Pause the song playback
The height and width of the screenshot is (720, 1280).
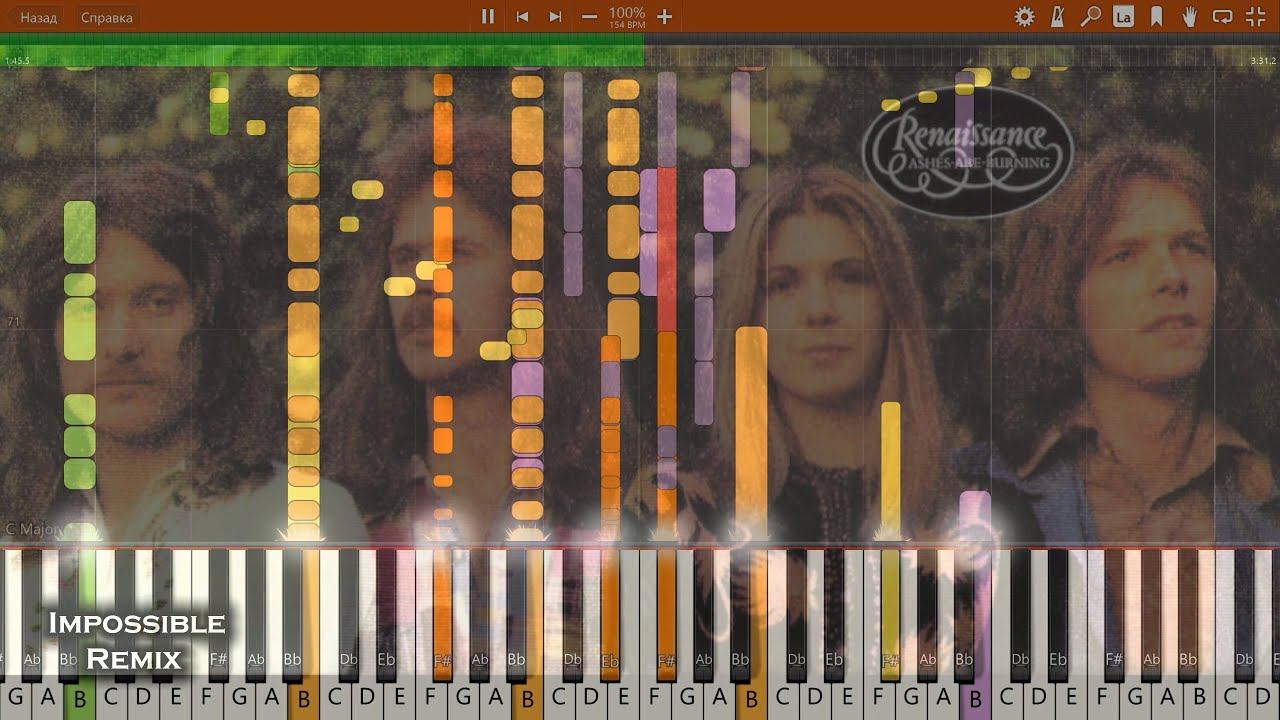pyautogui.click(x=488, y=16)
